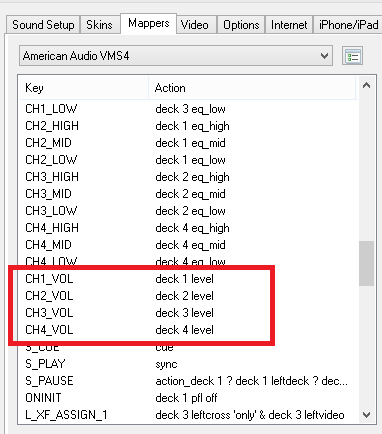The image size is (382, 434).
Task: Click the vertical scrollbar thumb
Action: click(x=366, y=263)
